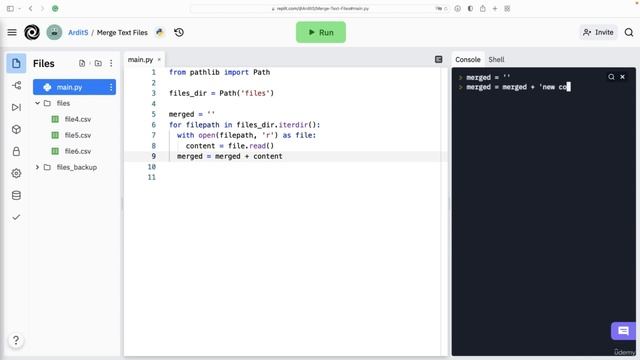The image size is (640, 360).
Task: Invite collaborators with the Invite button
Action: tap(598, 32)
